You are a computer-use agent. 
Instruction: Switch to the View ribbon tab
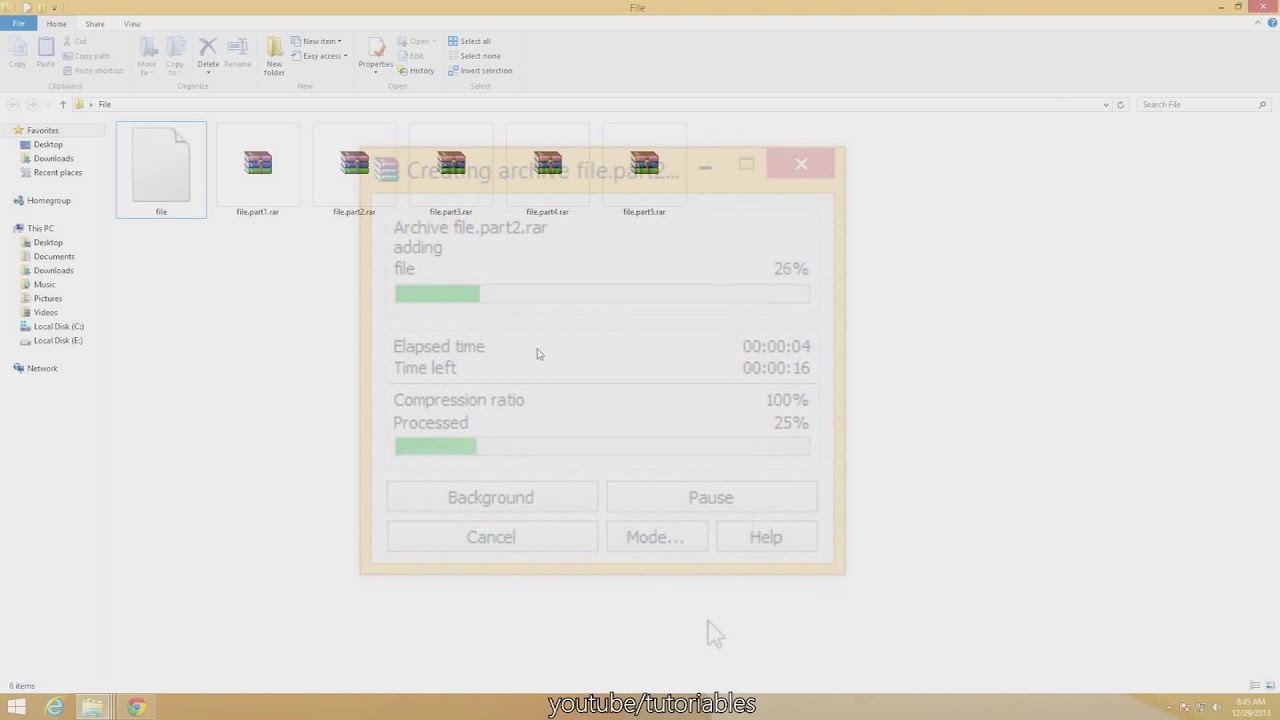[x=132, y=23]
